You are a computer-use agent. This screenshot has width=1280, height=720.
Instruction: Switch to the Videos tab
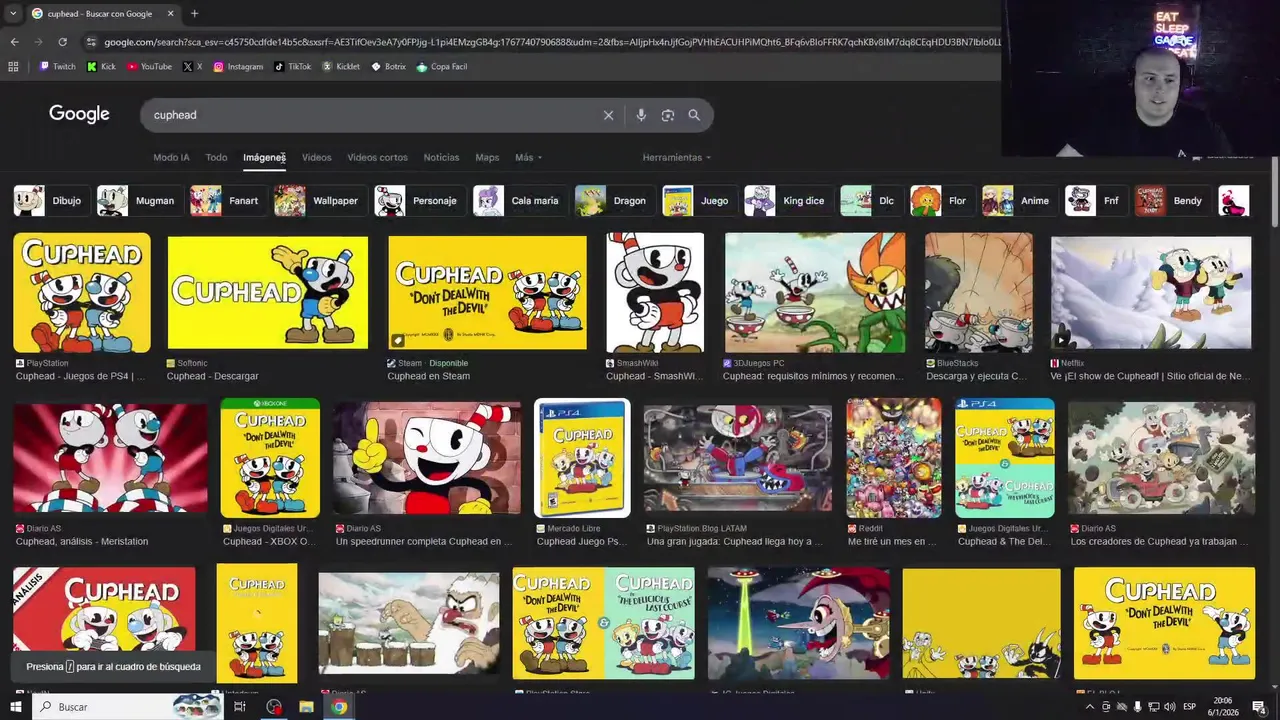click(316, 157)
